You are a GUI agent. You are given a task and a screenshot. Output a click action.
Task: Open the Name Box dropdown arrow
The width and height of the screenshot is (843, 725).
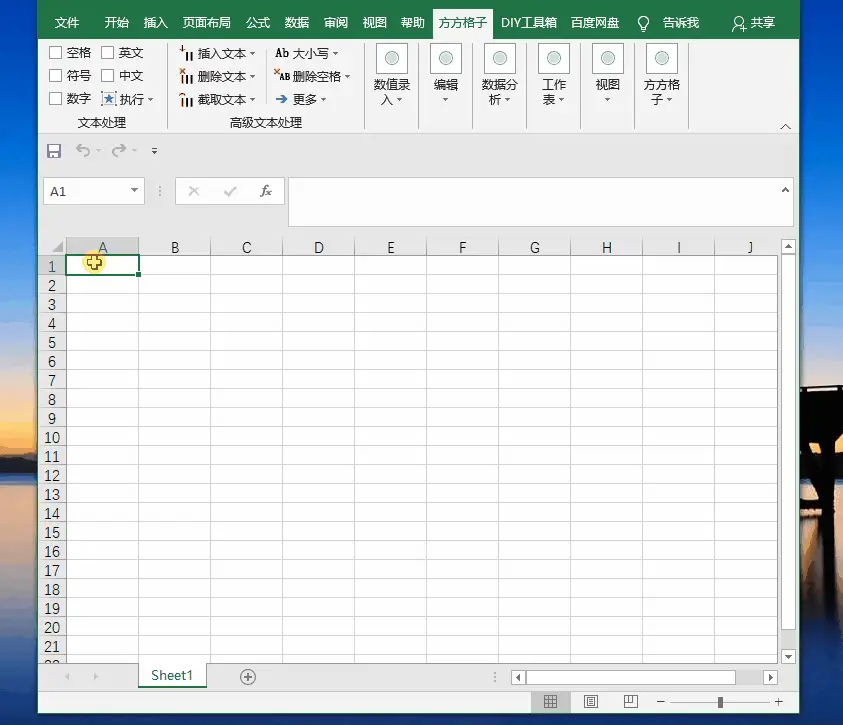(x=133, y=191)
